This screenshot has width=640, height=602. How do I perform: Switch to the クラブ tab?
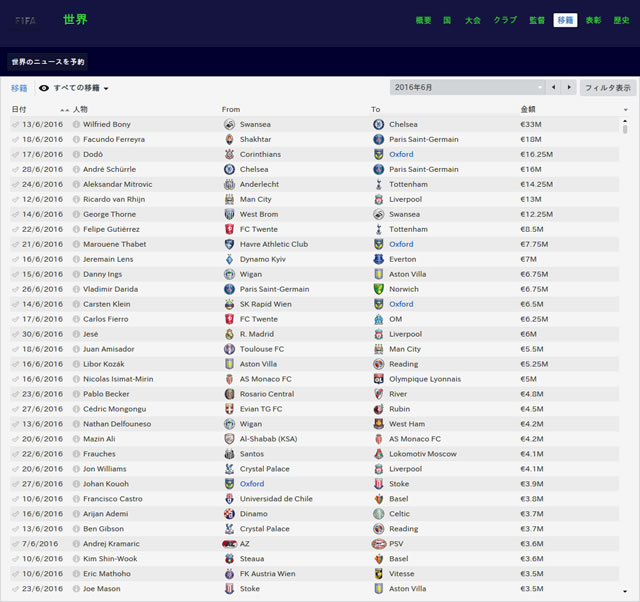point(505,20)
